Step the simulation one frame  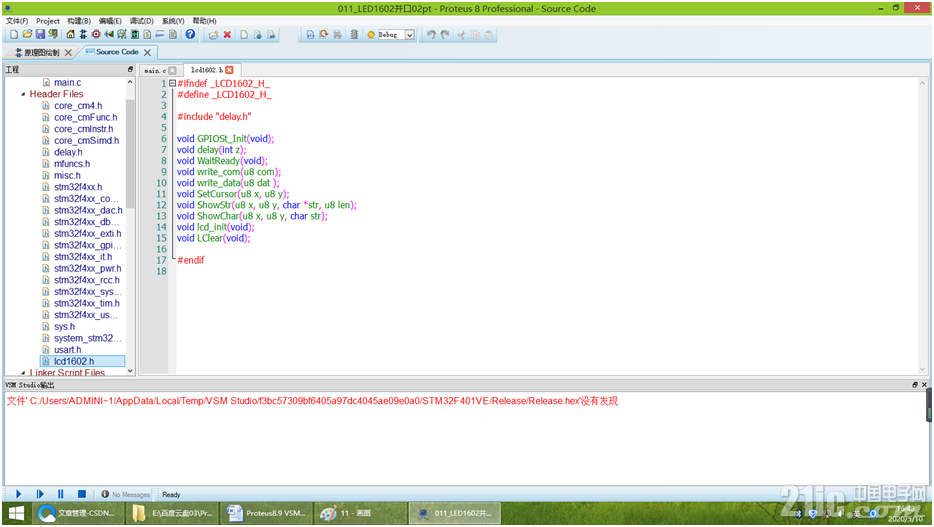(40, 494)
